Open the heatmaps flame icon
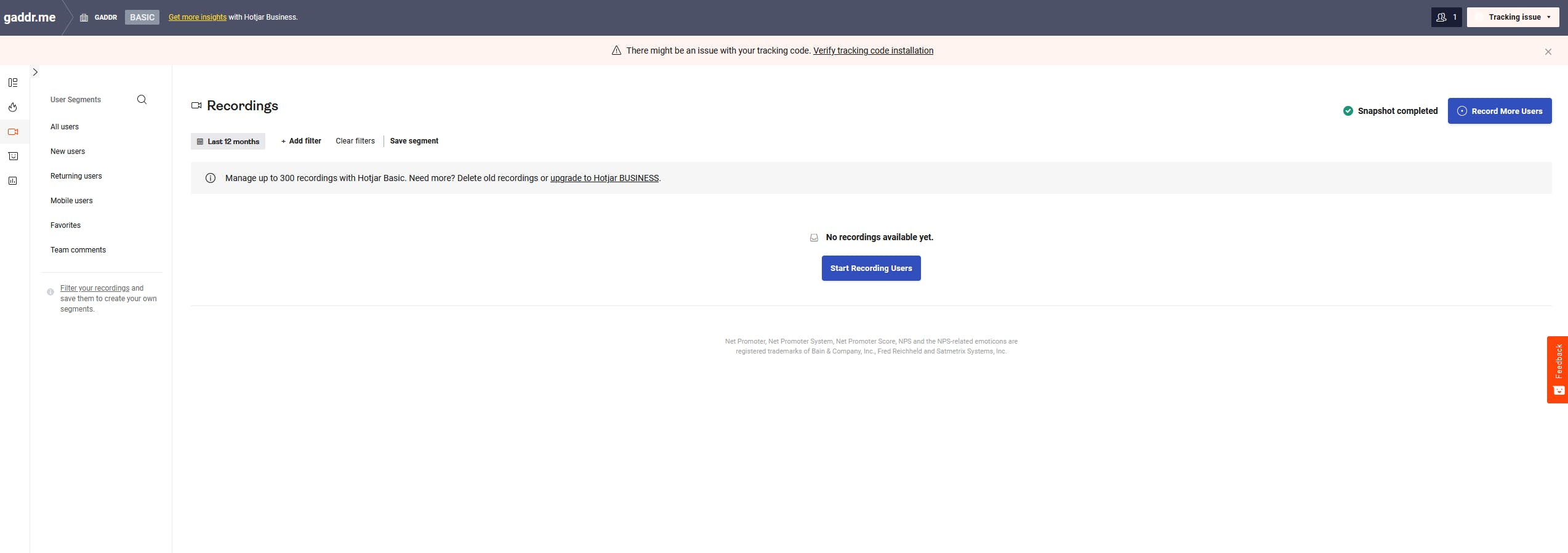1568x553 pixels. point(13,107)
